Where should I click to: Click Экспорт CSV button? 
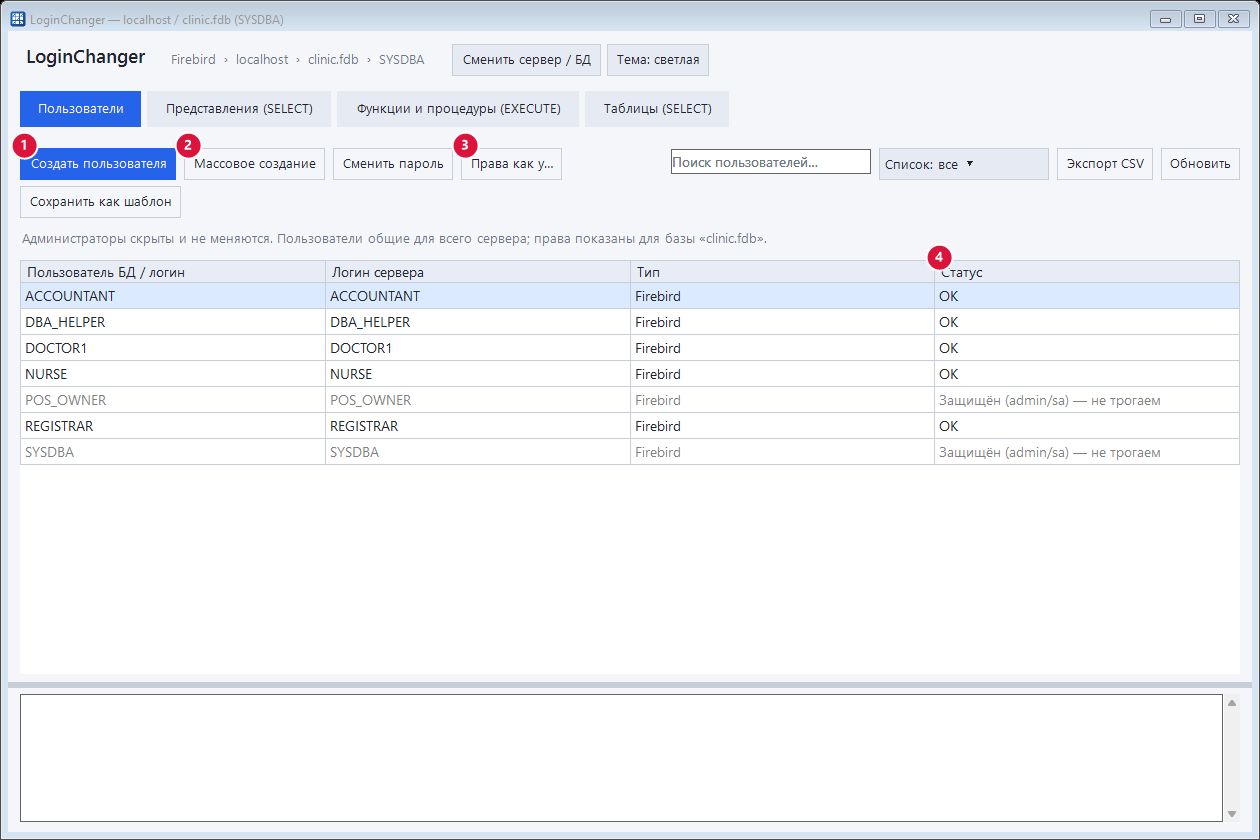(1105, 164)
